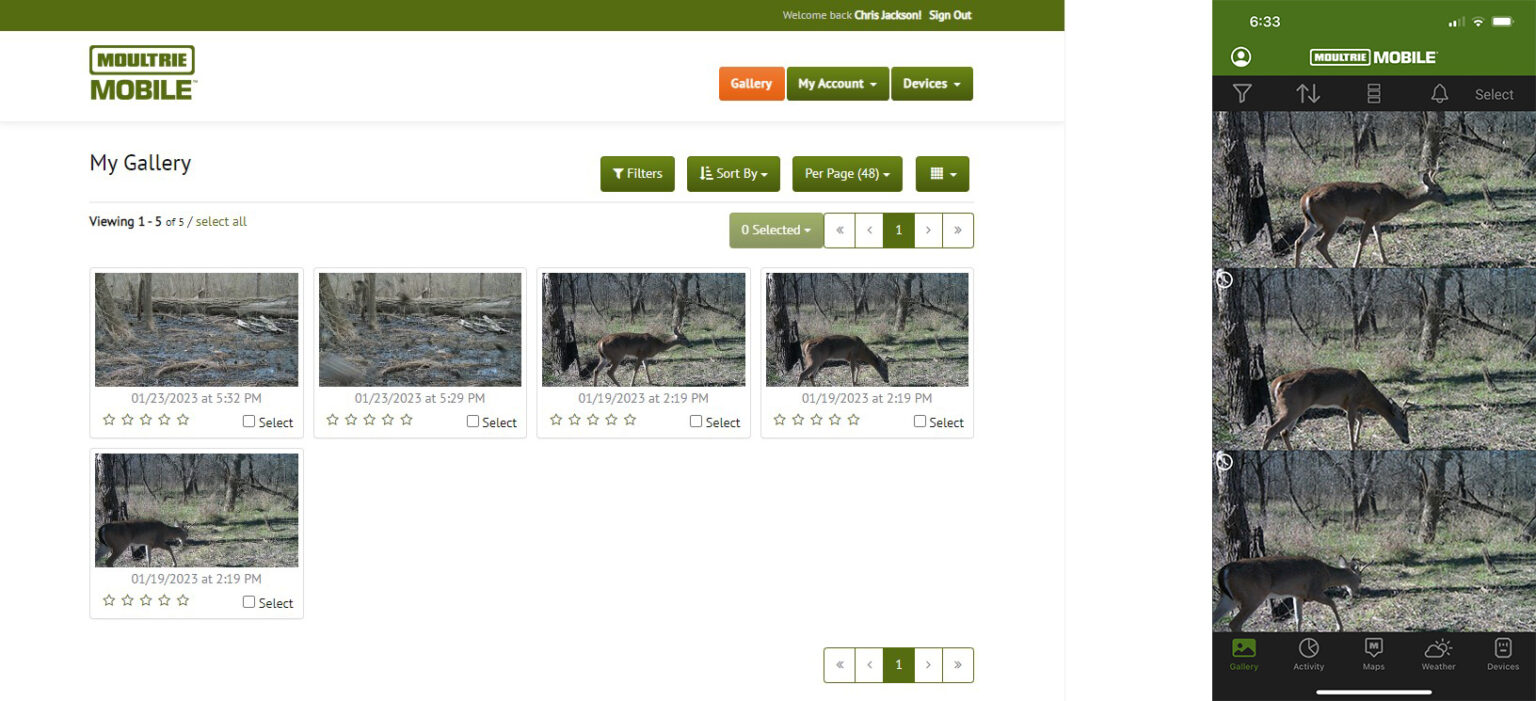Open Maps from the bottom navigation

point(1373,654)
